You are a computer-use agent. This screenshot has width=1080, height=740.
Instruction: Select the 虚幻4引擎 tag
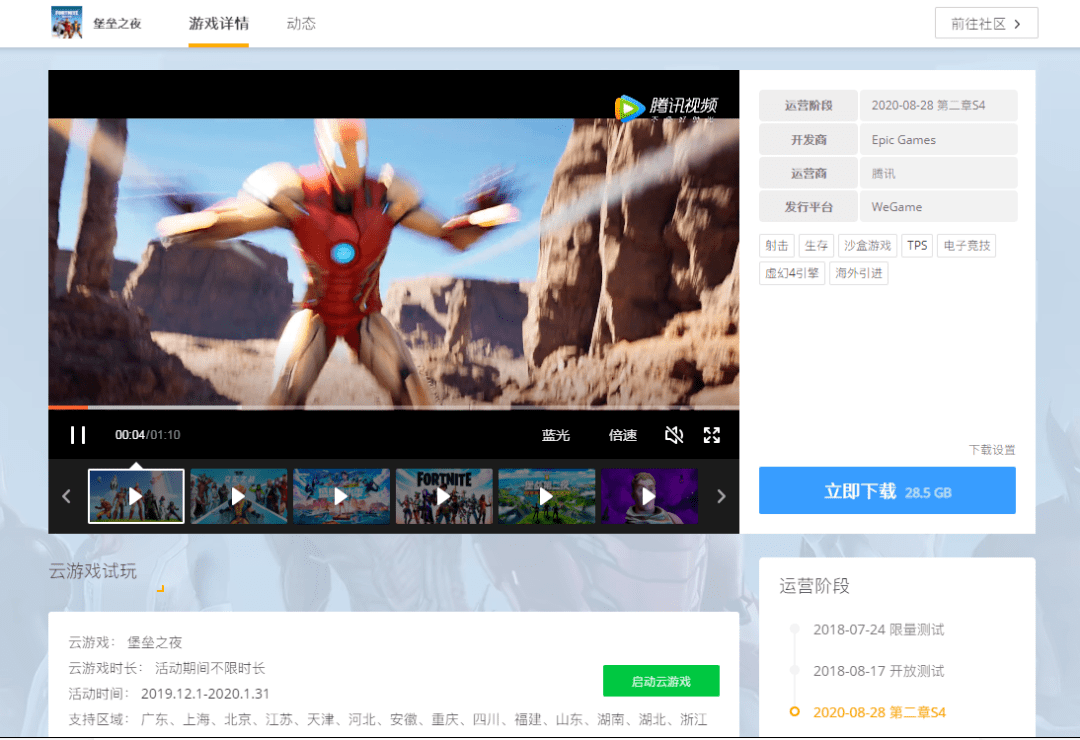pos(791,273)
